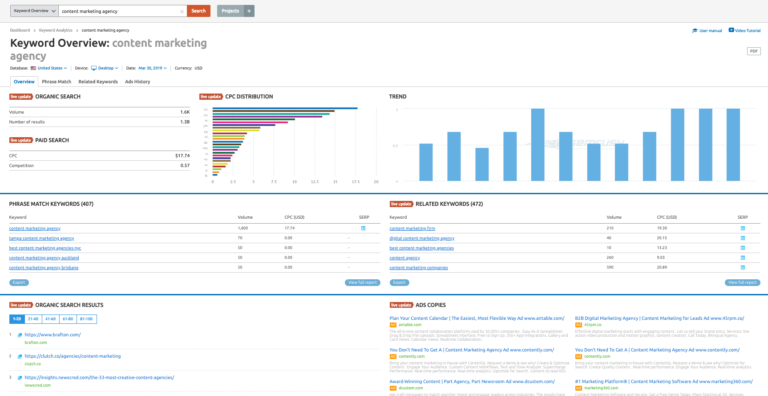Select the 41-60 results page tab
The height and width of the screenshot is (396, 768).
51,319
